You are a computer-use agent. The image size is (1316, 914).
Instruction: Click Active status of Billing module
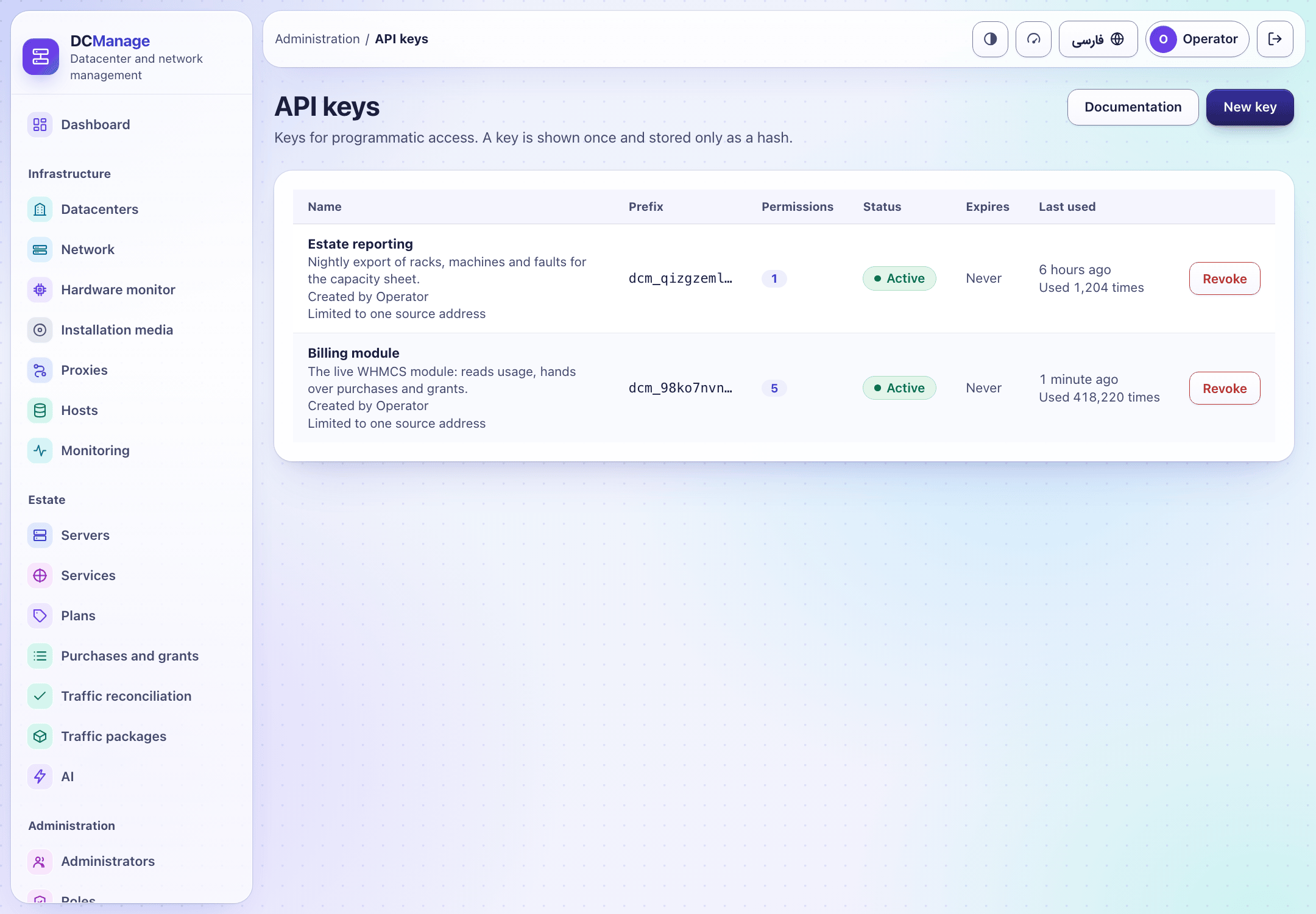(x=899, y=388)
